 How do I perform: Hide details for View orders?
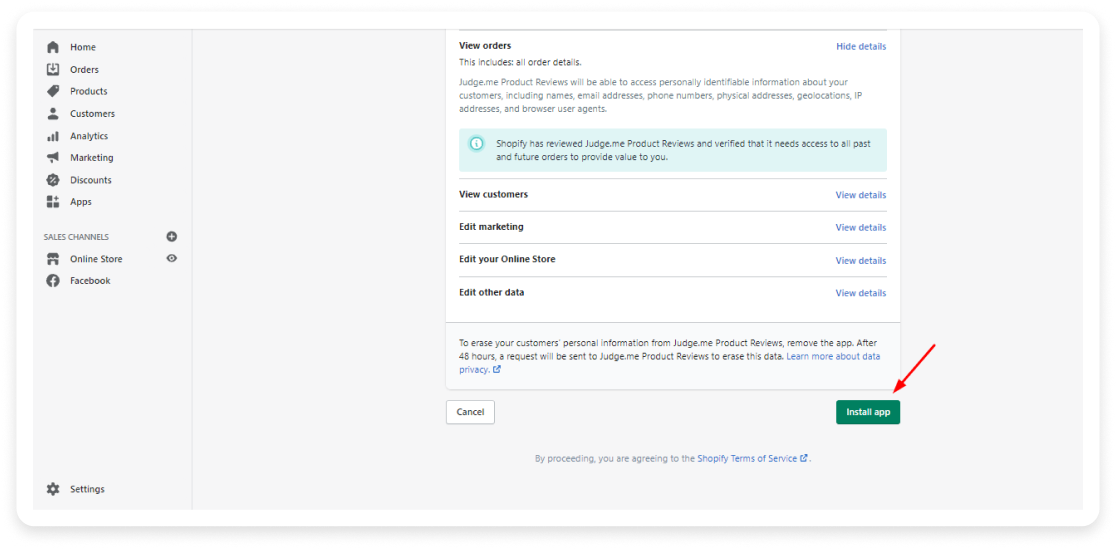[861, 46]
